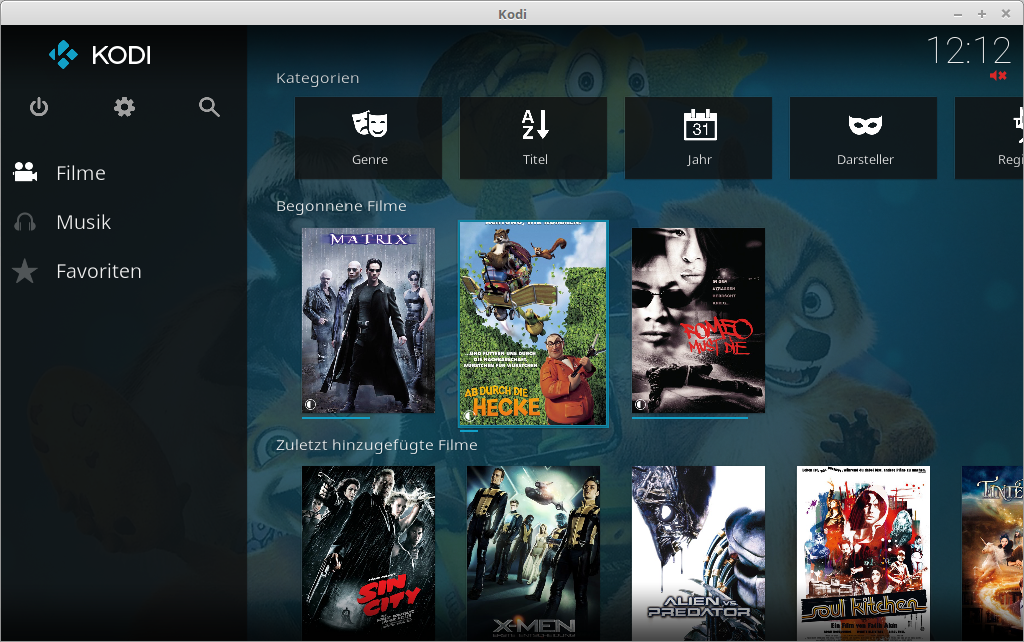Select Filme in the sidebar menu
Screen dimensions: 1024x642
click(x=81, y=173)
